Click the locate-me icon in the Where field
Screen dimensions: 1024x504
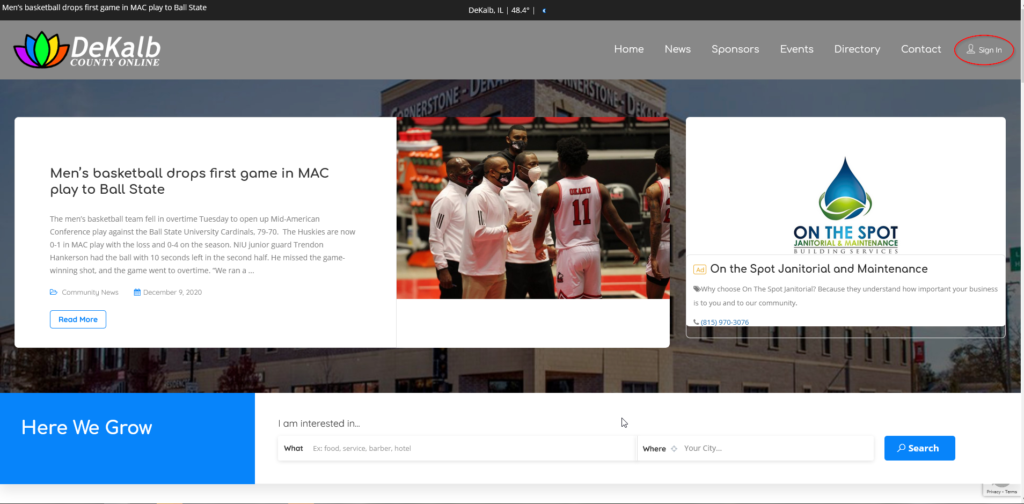click(674, 449)
